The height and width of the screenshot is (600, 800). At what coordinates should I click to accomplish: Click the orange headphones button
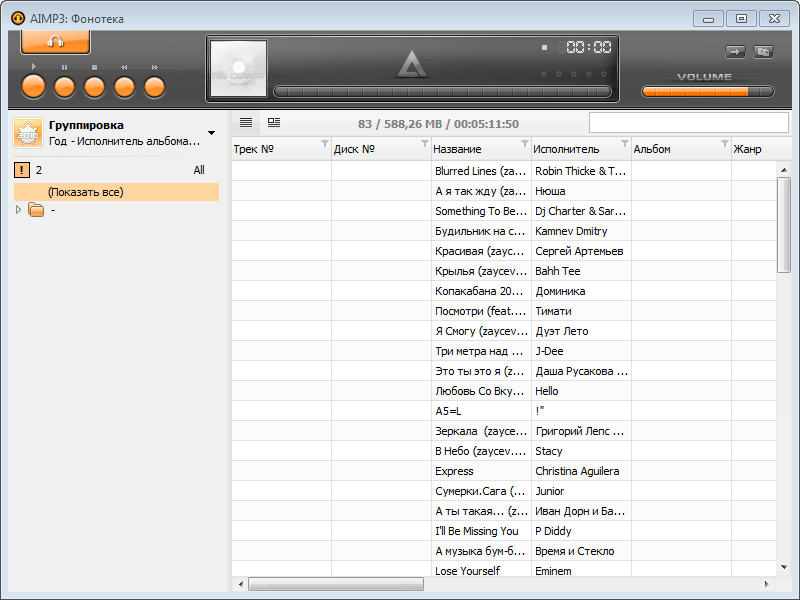55,41
